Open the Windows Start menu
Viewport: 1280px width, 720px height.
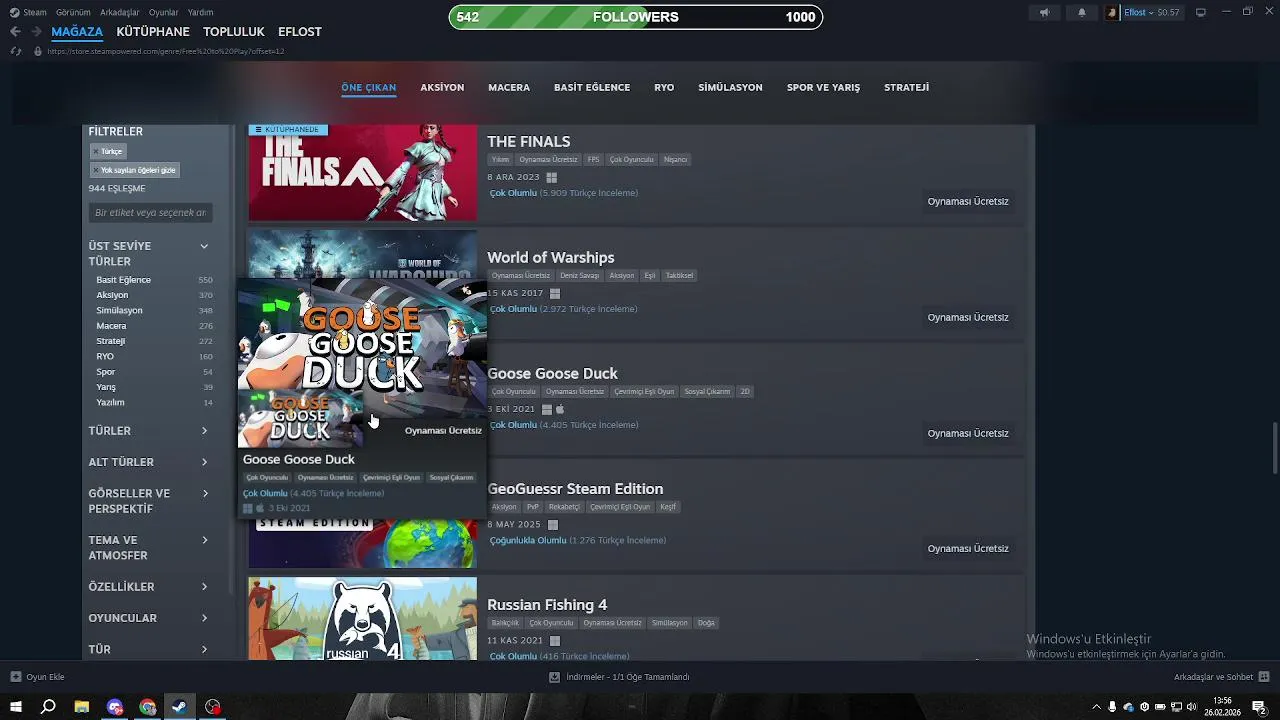tap(15, 707)
